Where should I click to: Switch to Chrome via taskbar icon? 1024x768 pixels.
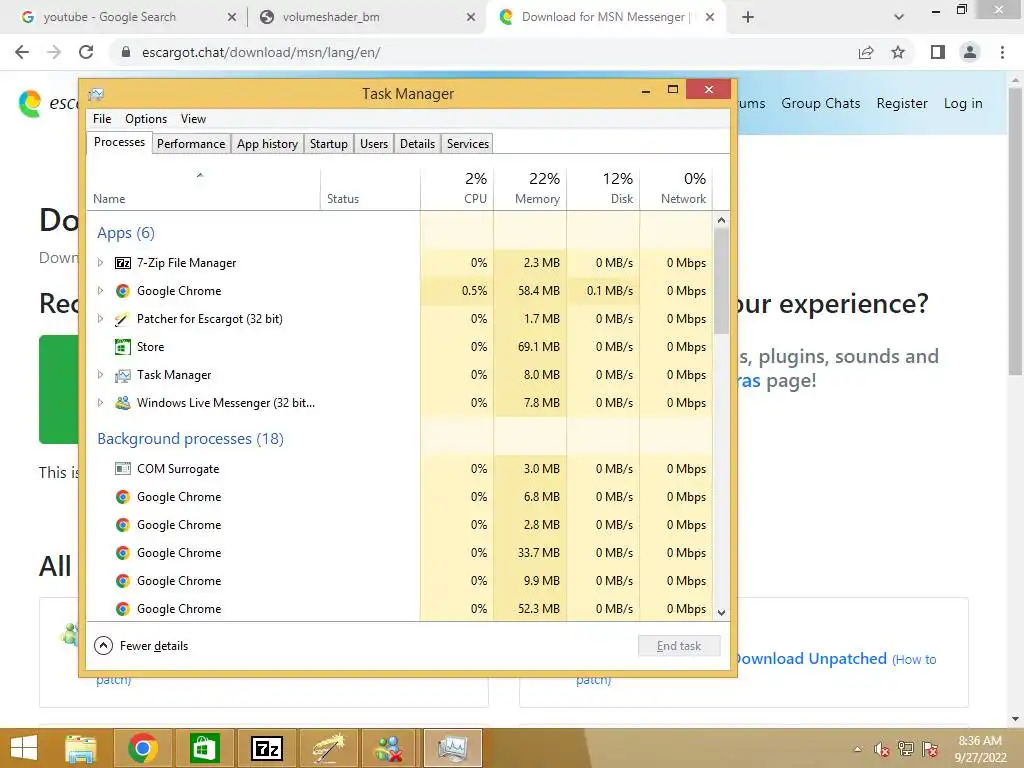pyautogui.click(x=143, y=748)
